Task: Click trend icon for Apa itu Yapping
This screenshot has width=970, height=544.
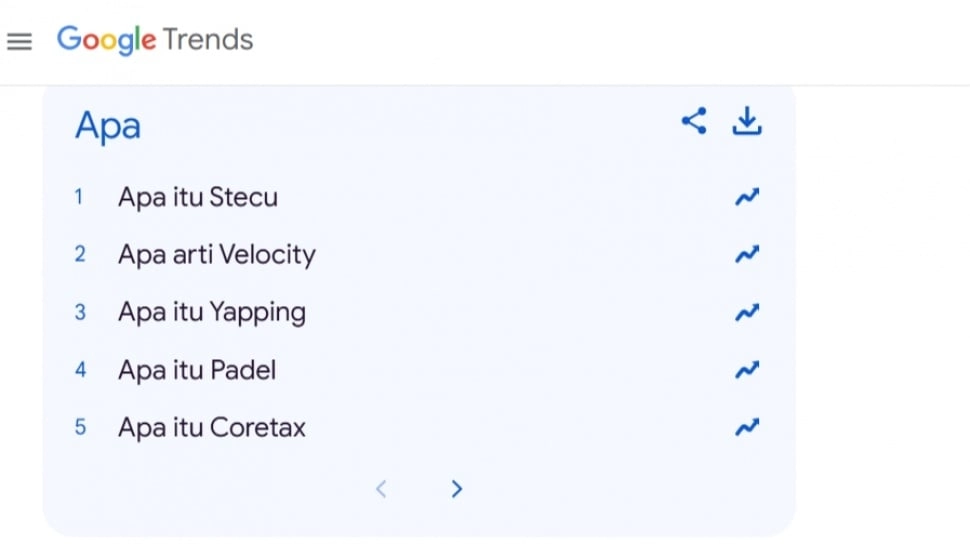Action: coord(747,313)
